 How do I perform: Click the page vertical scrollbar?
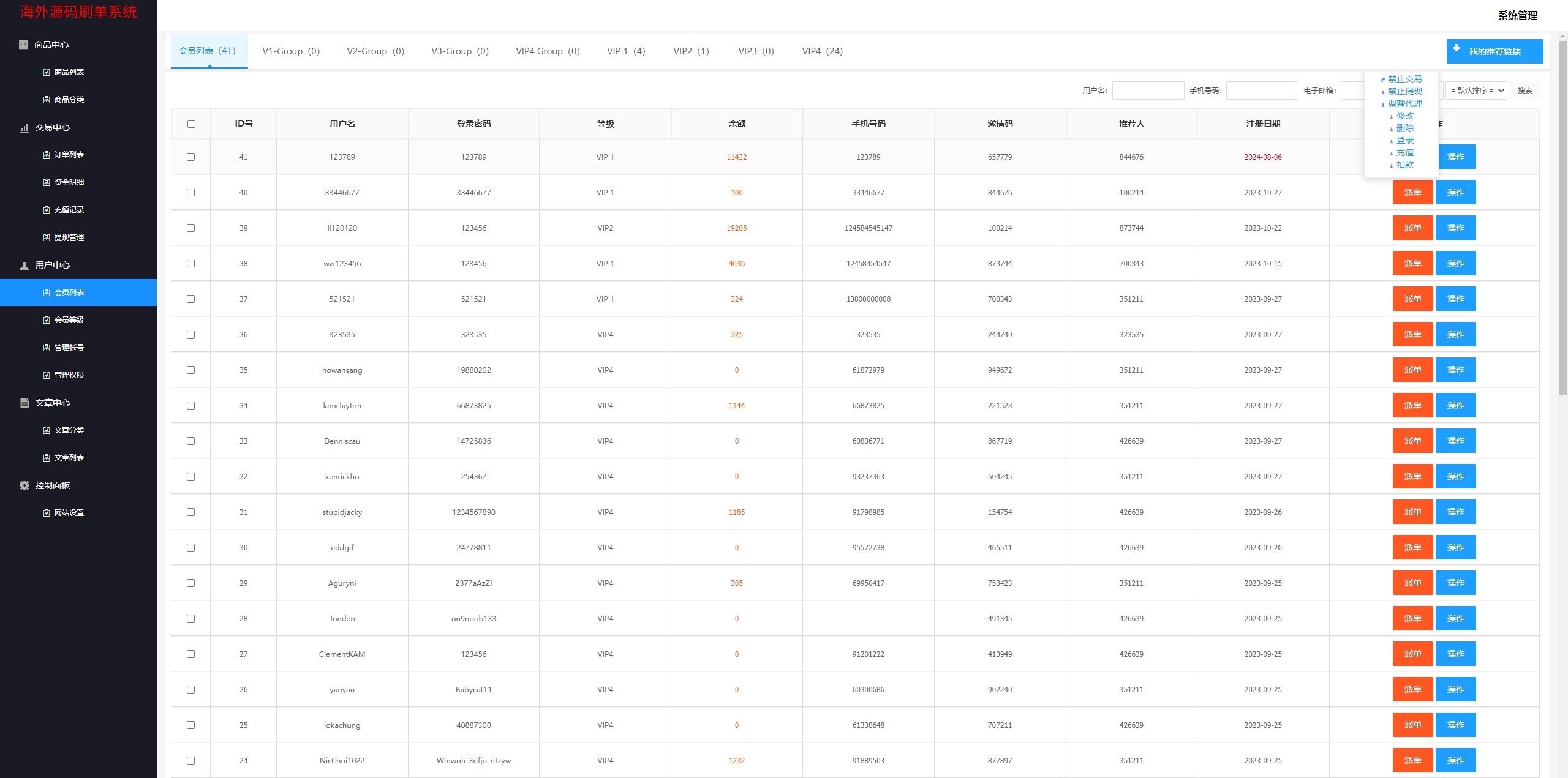click(1562, 218)
